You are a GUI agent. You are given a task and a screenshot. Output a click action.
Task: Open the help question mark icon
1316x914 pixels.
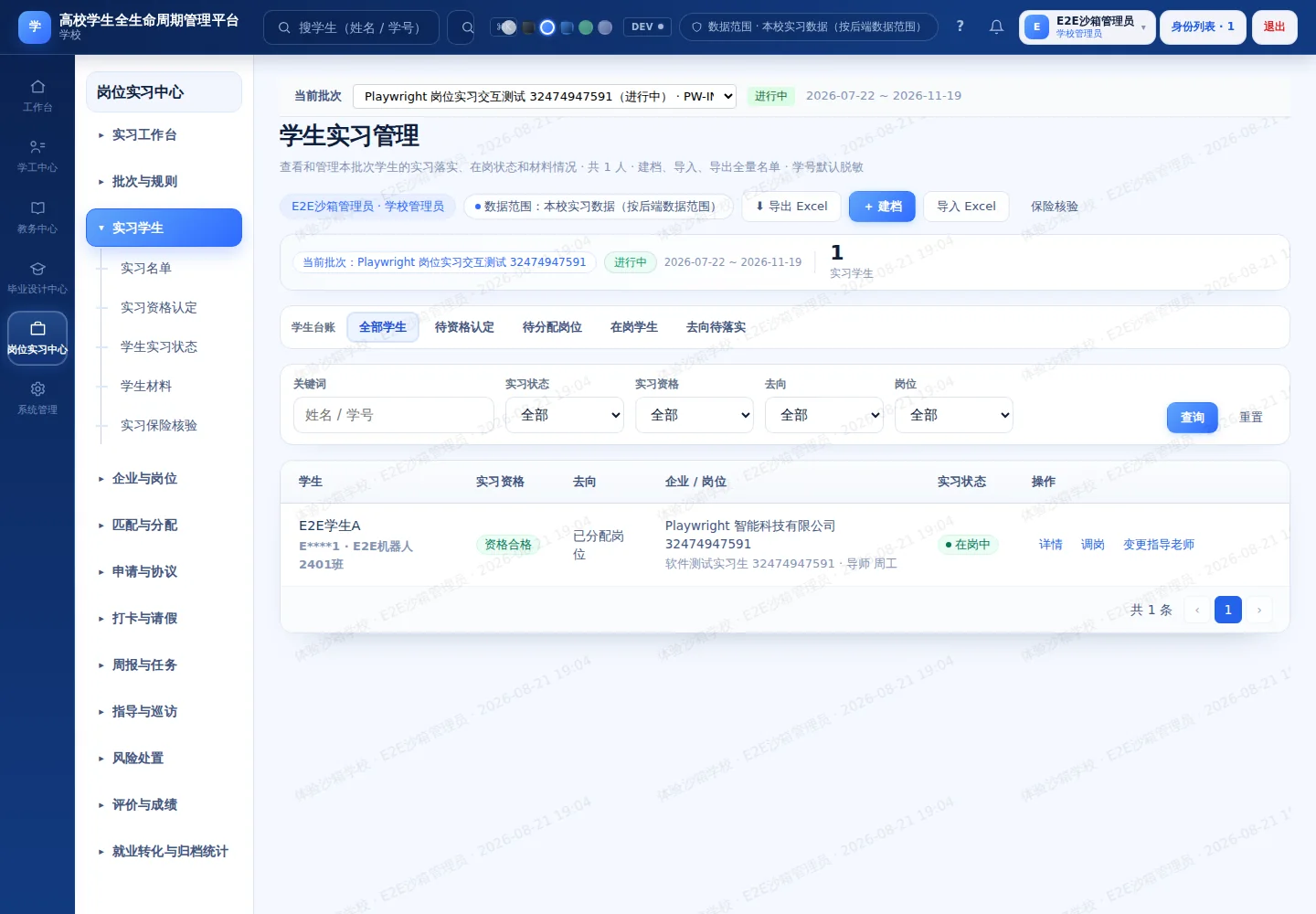[x=960, y=27]
